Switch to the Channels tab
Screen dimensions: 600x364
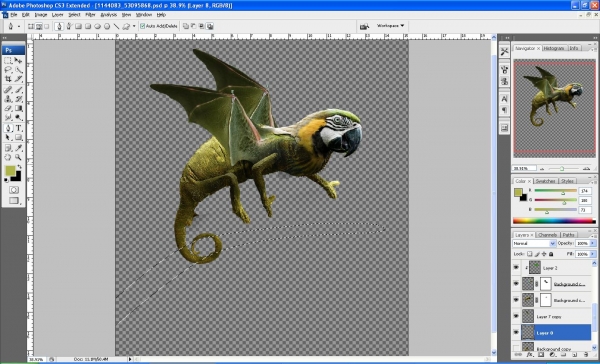[548, 235]
